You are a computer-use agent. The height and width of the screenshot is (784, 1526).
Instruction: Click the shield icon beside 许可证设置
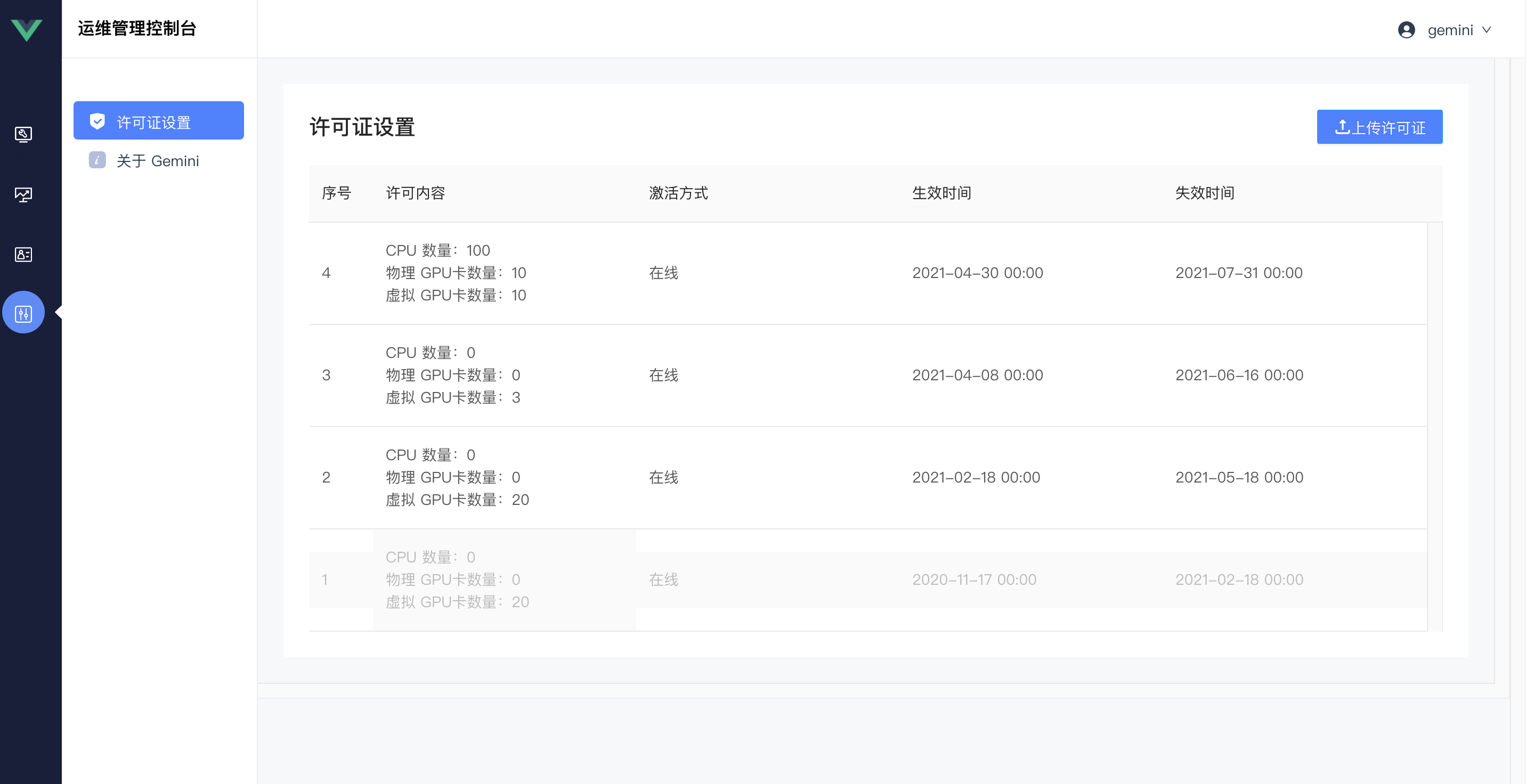click(97, 121)
